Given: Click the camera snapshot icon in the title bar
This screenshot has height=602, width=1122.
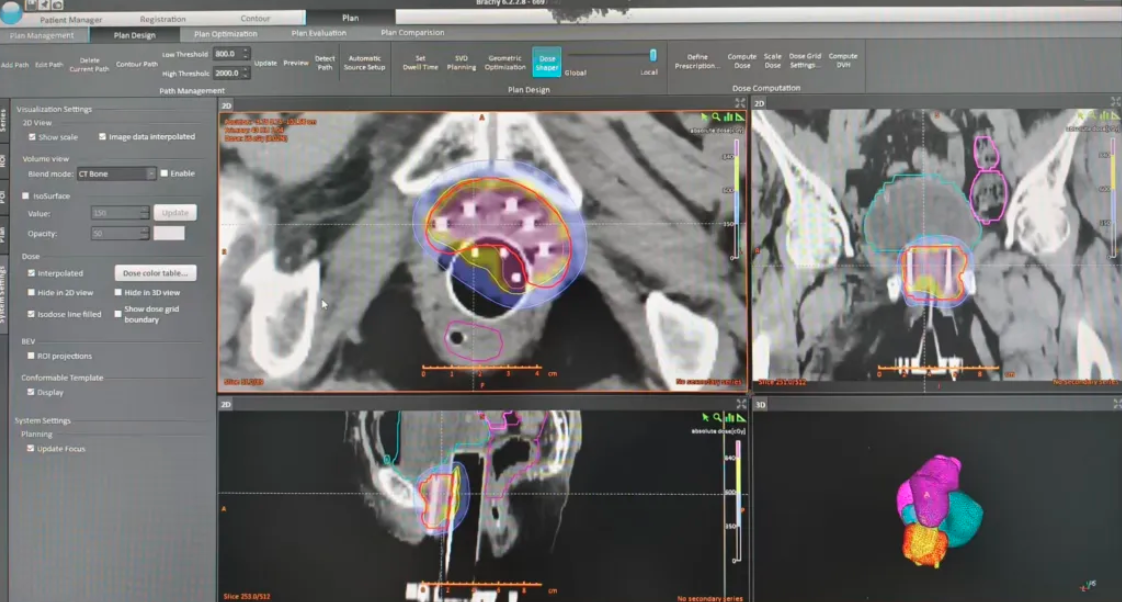Looking at the screenshot, I should (x=57, y=4).
